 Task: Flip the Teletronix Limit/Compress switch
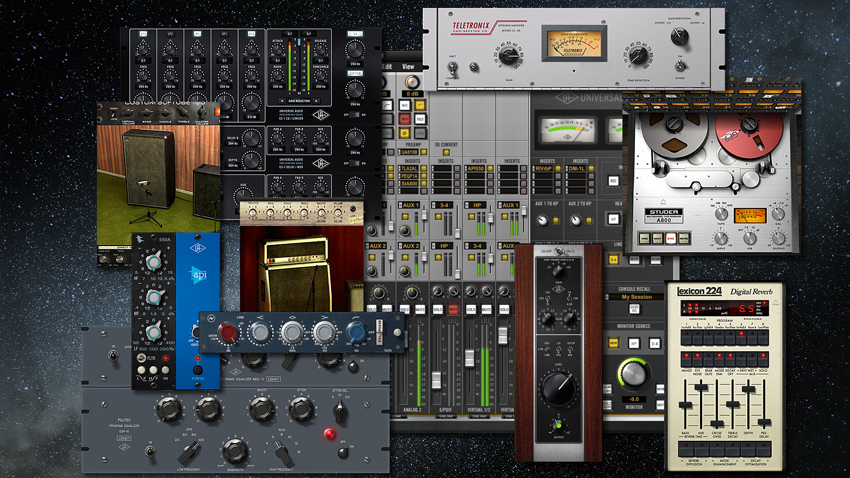click(x=452, y=68)
